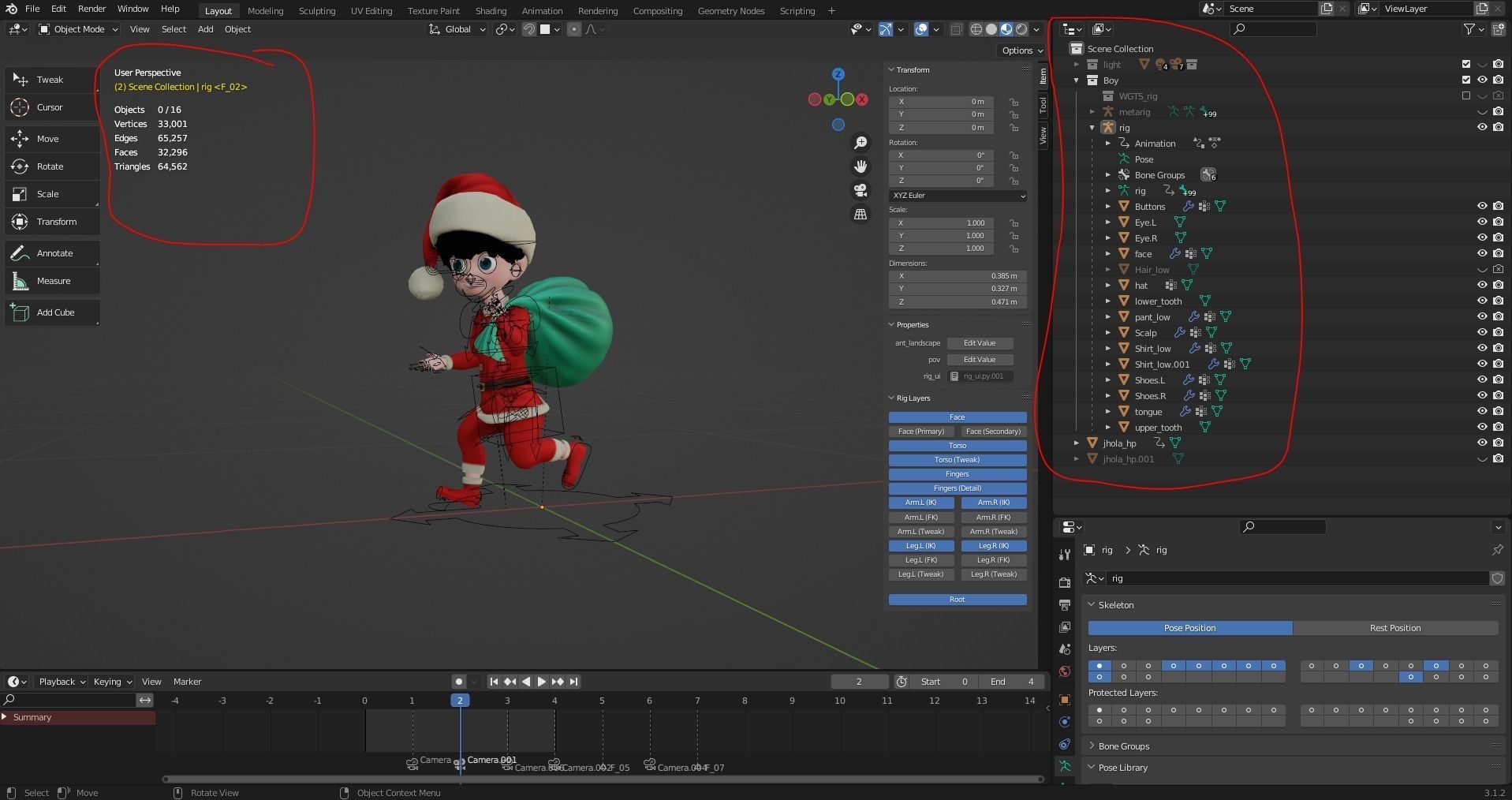Toggle the Torso rig layer button
The height and width of the screenshot is (800, 1512).
958,446
